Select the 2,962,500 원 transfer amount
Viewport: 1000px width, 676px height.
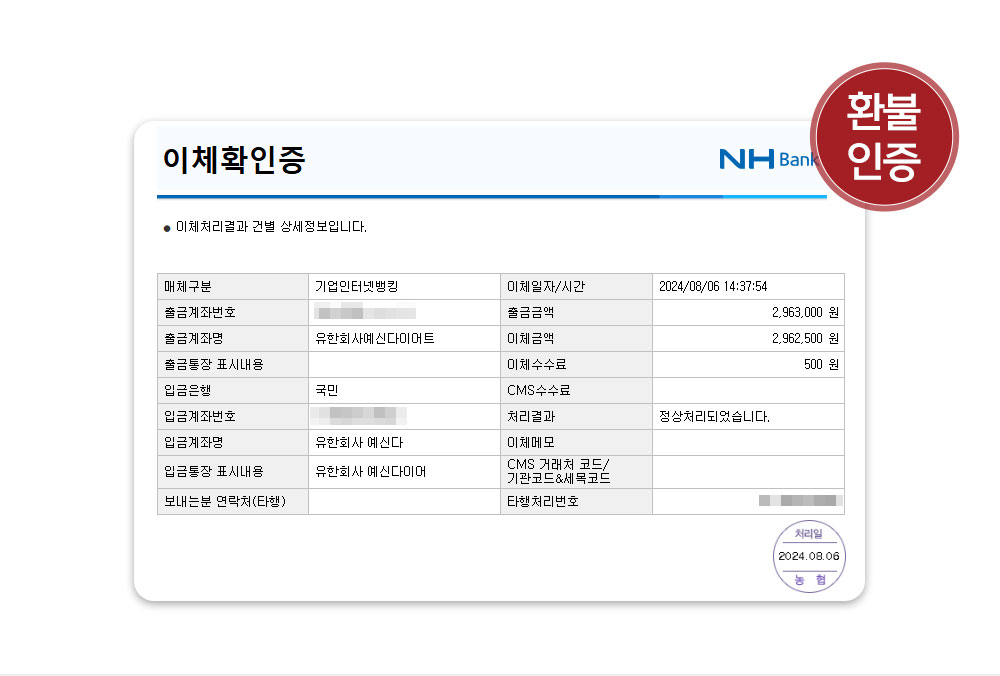[x=804, y=338]
